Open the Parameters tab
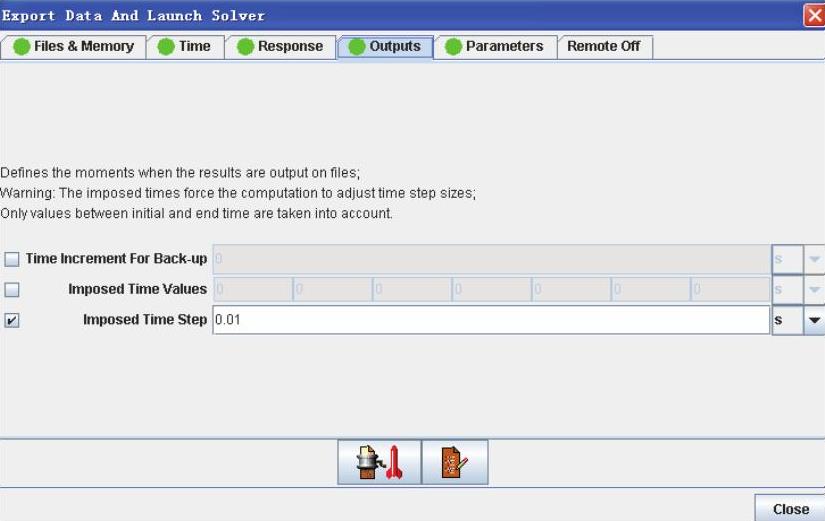 [x=494, y=46]
